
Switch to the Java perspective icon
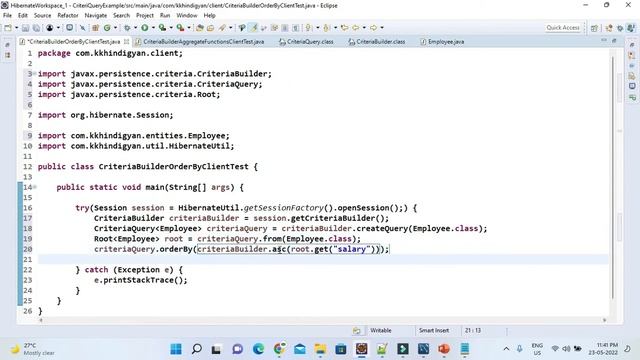(x=631, y=28)
